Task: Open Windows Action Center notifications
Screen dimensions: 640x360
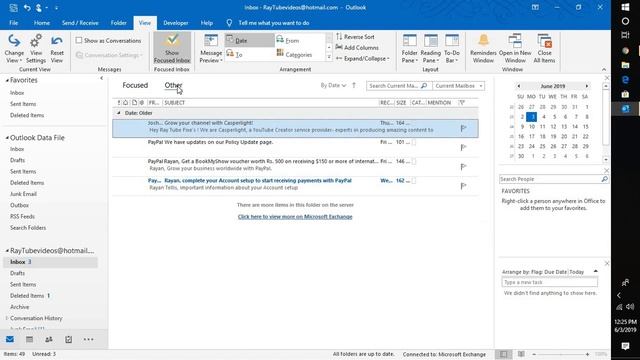Action: pyautogui.click(x=625, y=346)
